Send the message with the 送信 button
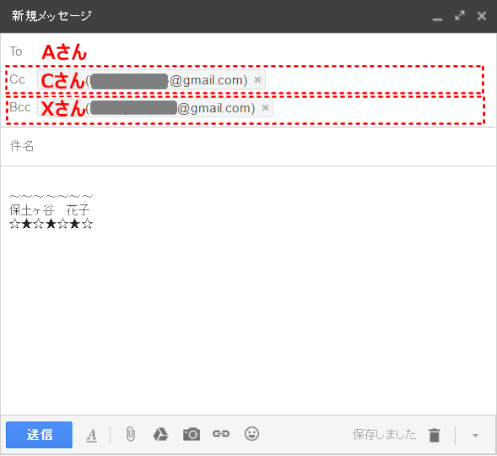The width and height of the screenshot is (497, 456). pyautogui.click(x=39, y=434)
